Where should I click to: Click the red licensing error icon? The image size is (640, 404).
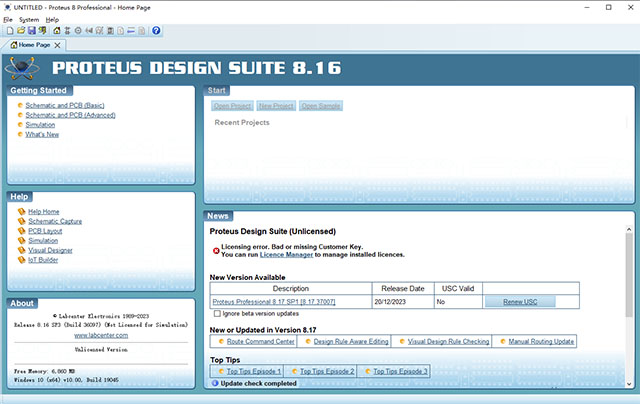[216, 251]
